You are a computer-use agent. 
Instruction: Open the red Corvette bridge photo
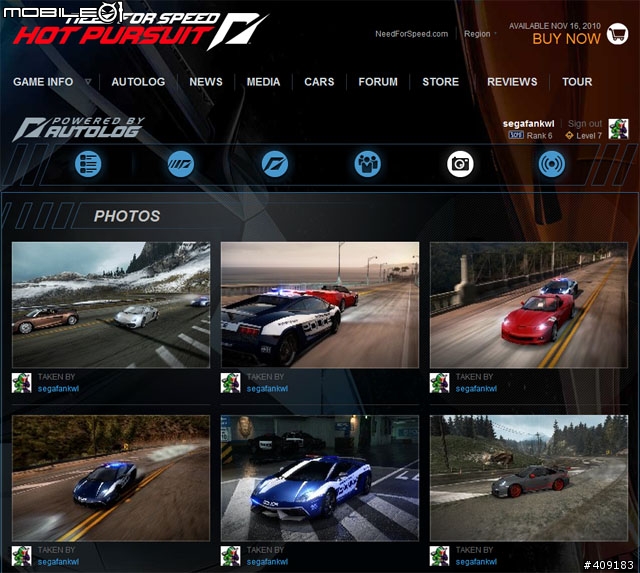pos(529,305)
